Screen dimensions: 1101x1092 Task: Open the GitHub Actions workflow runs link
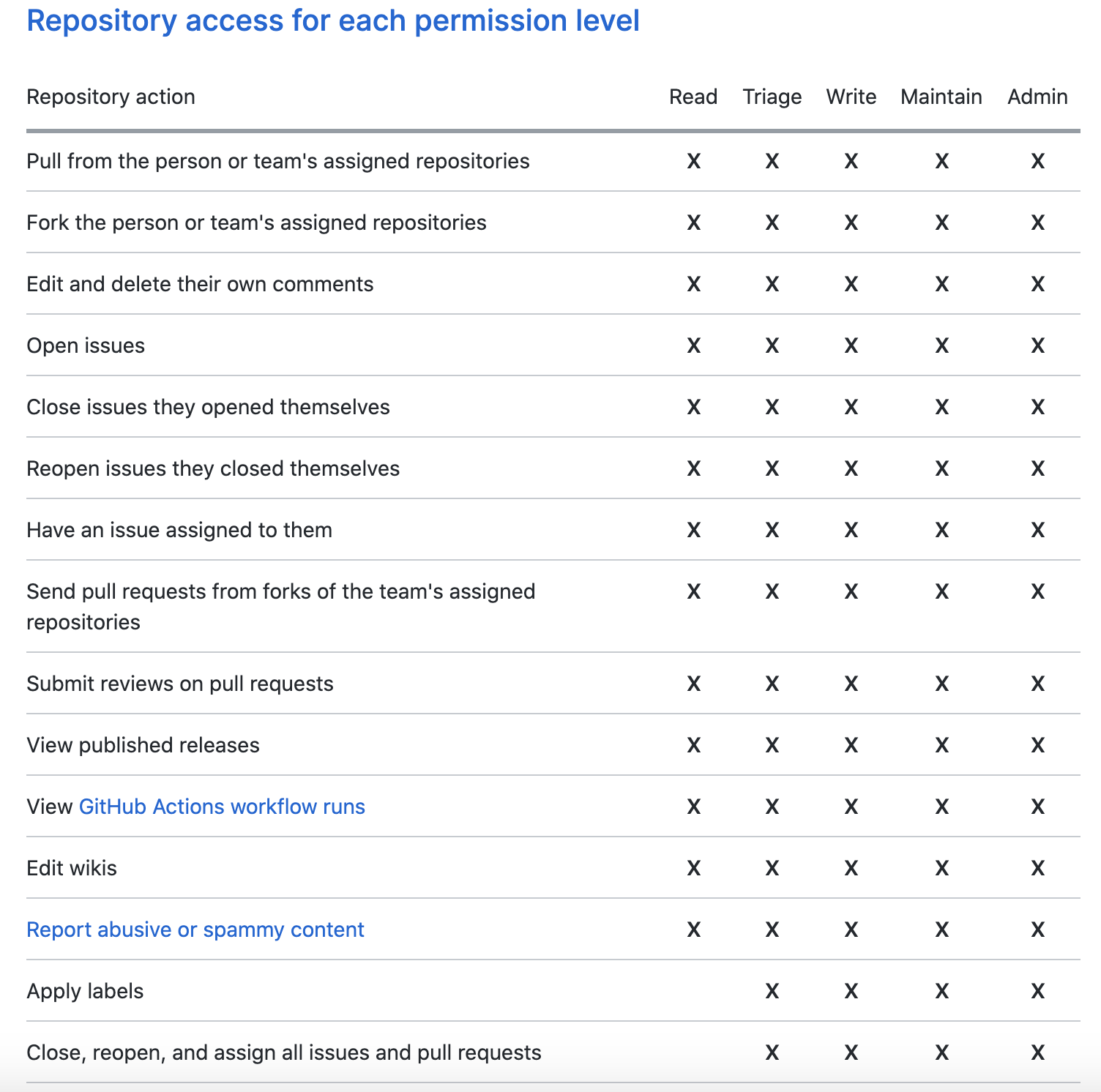222,807
